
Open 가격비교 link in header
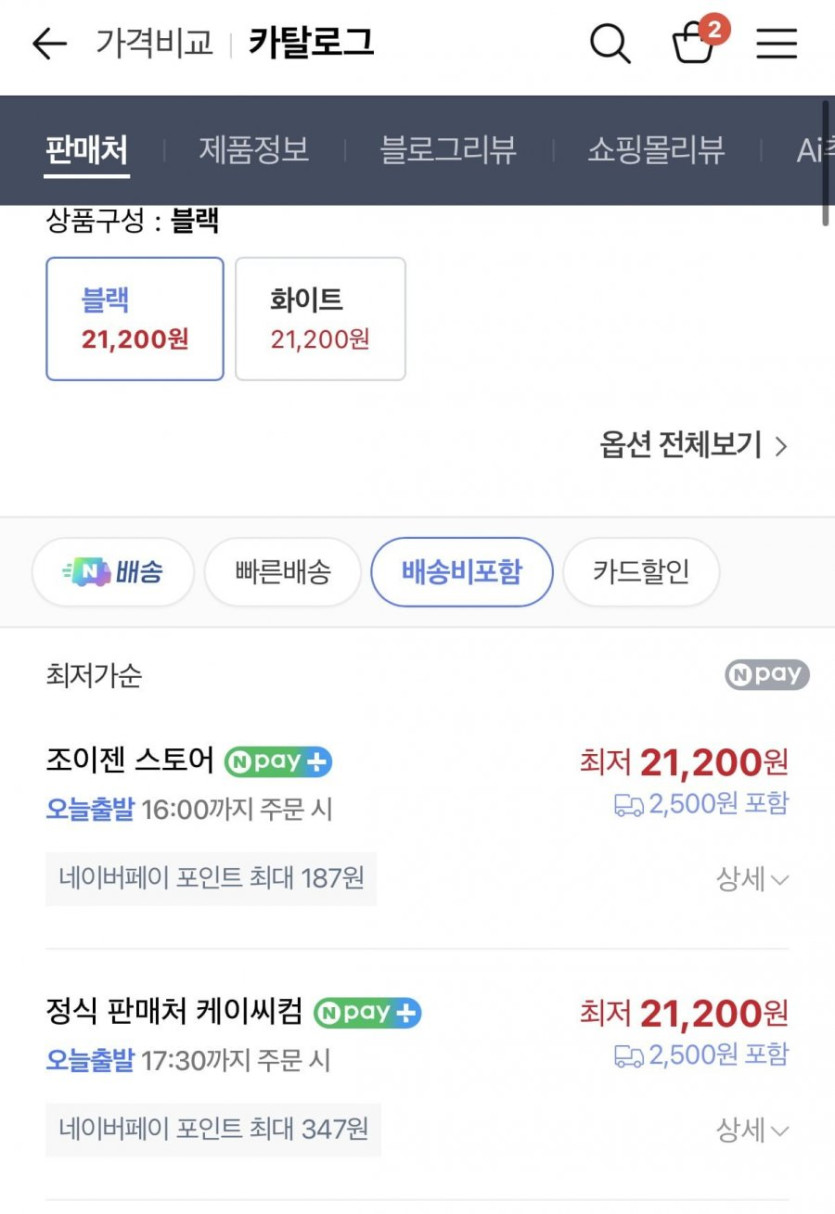tap(154, 43)
